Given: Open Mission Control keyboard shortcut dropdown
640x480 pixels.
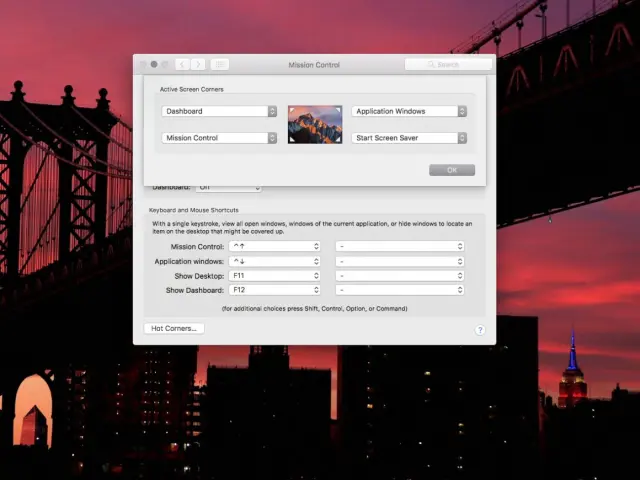Looking at the screenshot, I should click(275, 246).
